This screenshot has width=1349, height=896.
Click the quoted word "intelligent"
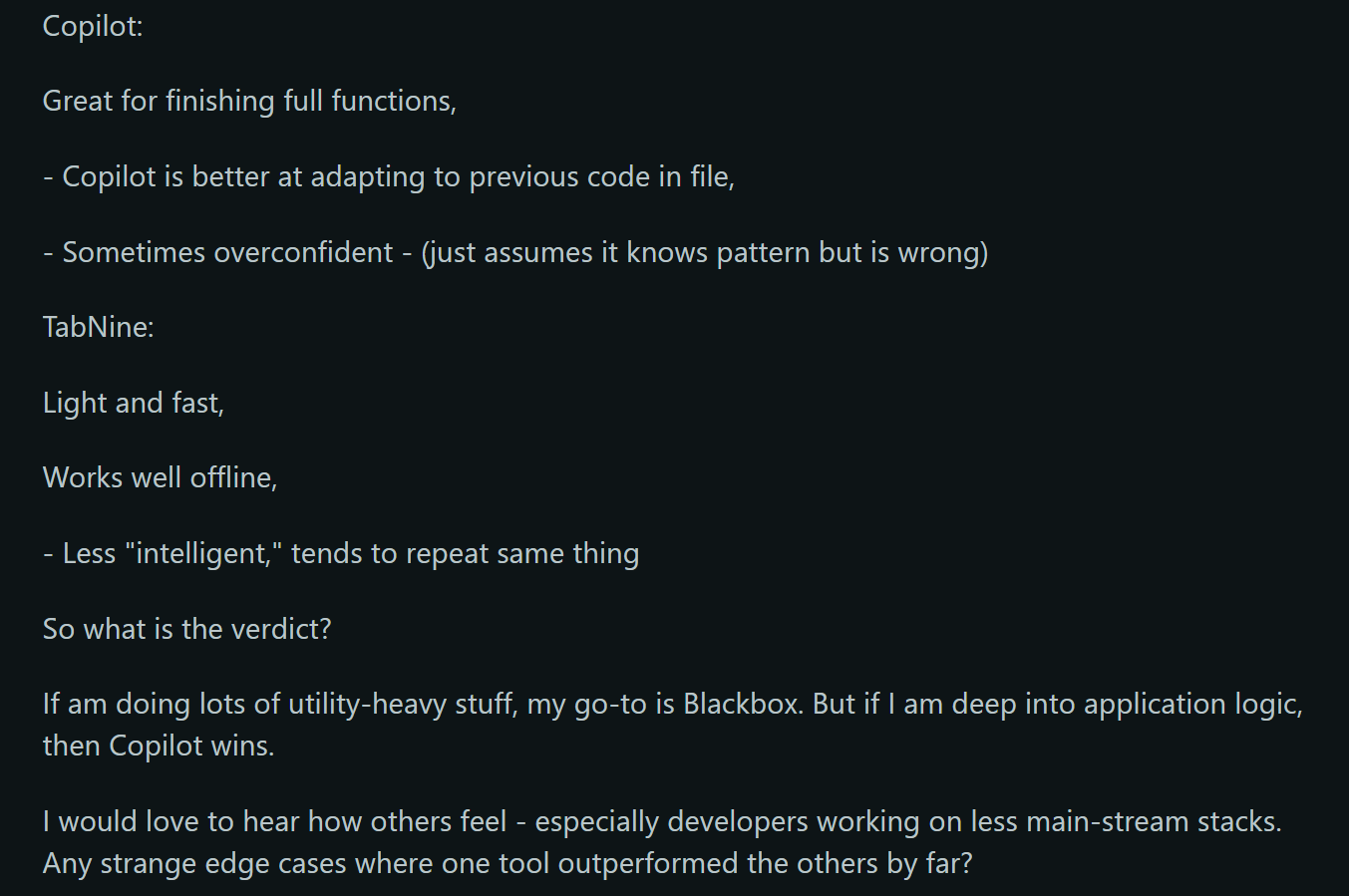tap(203, 554)
